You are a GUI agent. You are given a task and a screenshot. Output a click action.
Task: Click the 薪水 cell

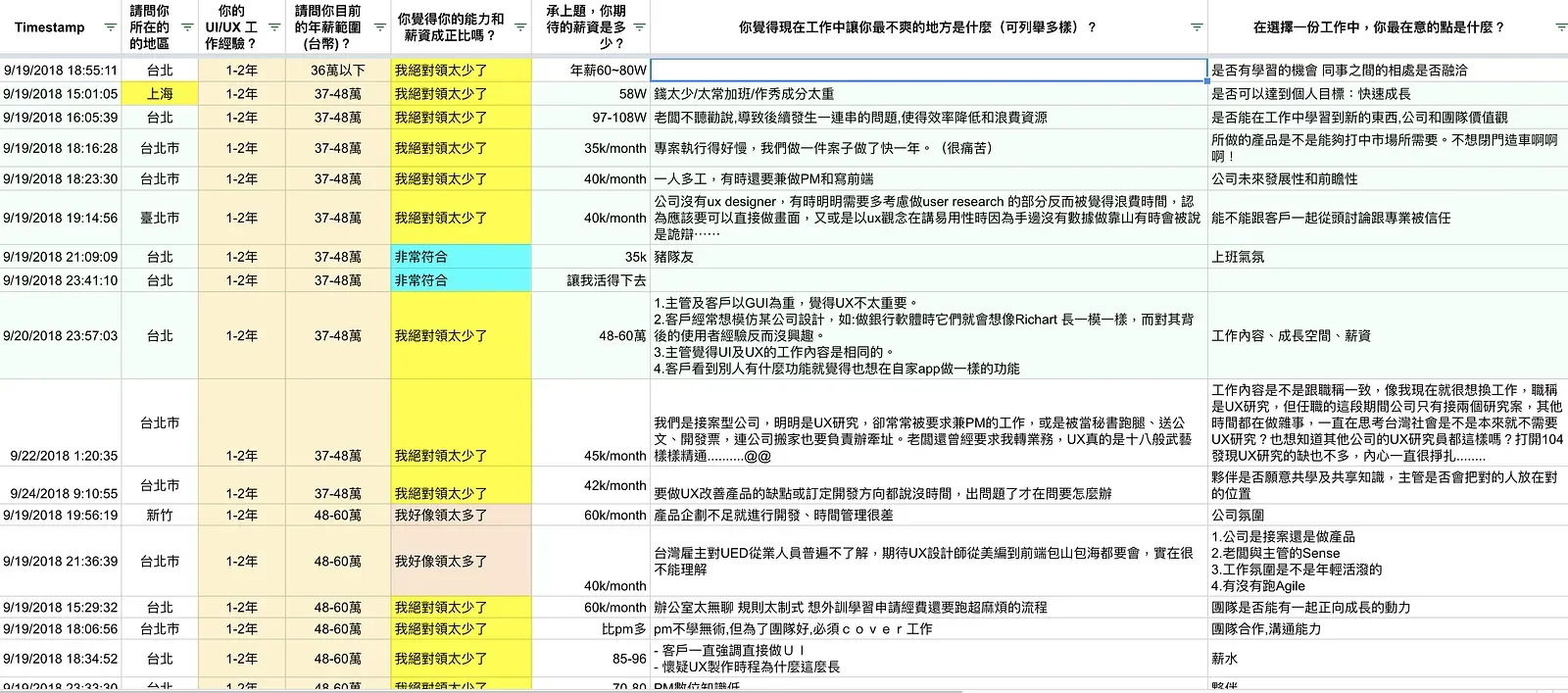(x=1388, y=659)
